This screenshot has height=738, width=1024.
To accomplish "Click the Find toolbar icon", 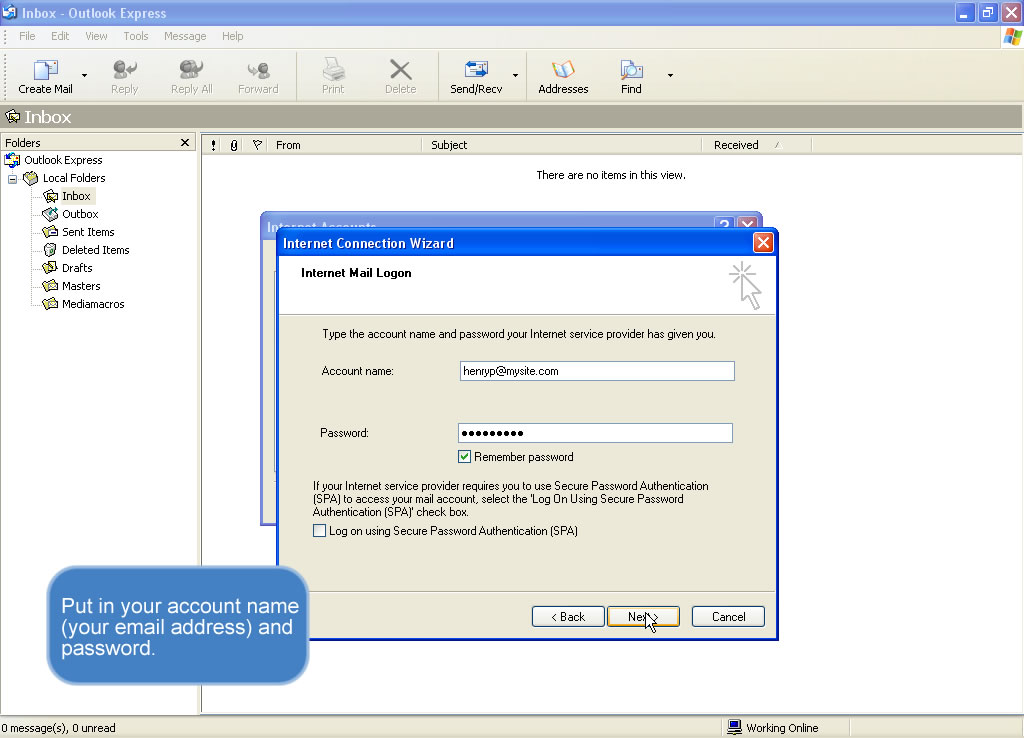I will (631, 71).
